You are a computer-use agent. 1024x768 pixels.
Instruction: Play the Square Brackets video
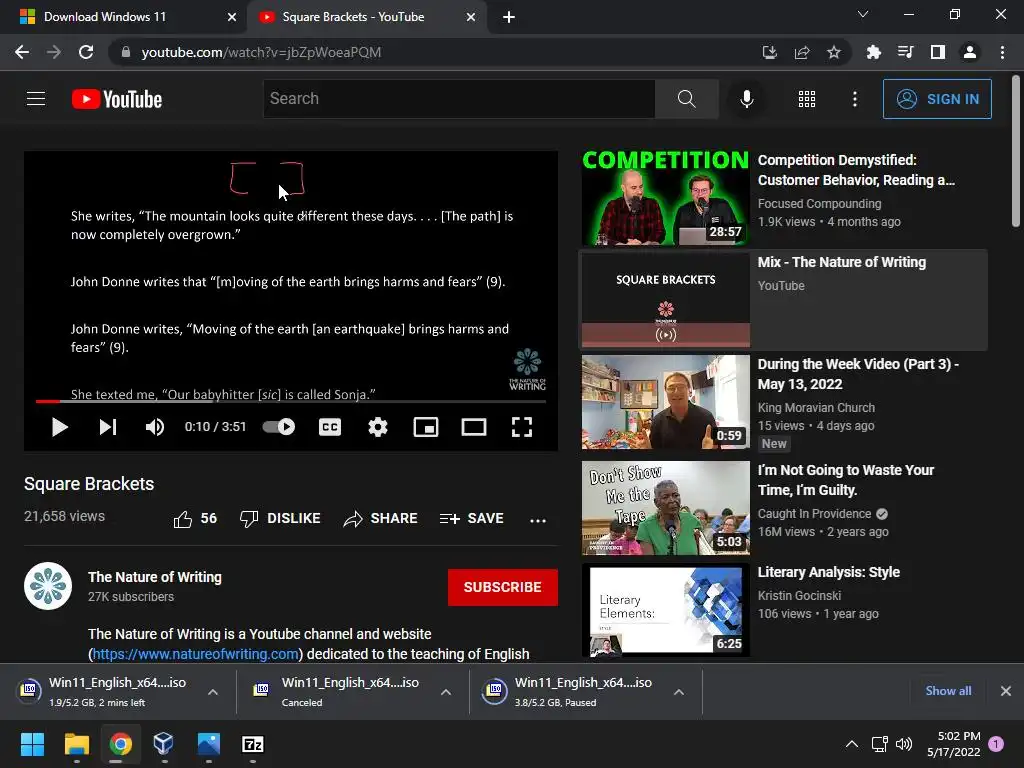click(59, 427)
